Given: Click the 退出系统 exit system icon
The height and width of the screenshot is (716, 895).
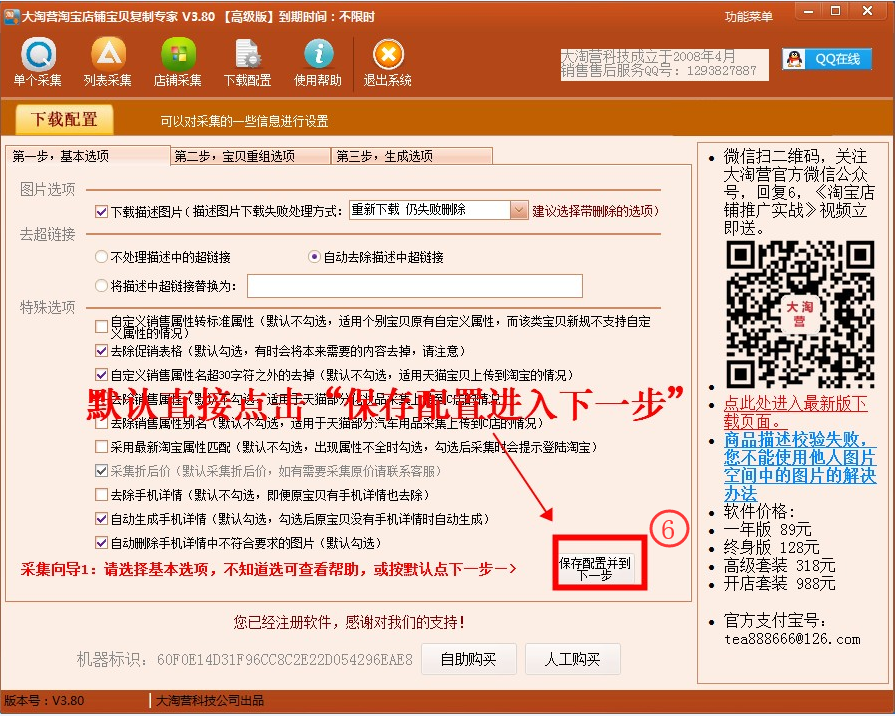Looking at the screenshot, I should [388, 62].
